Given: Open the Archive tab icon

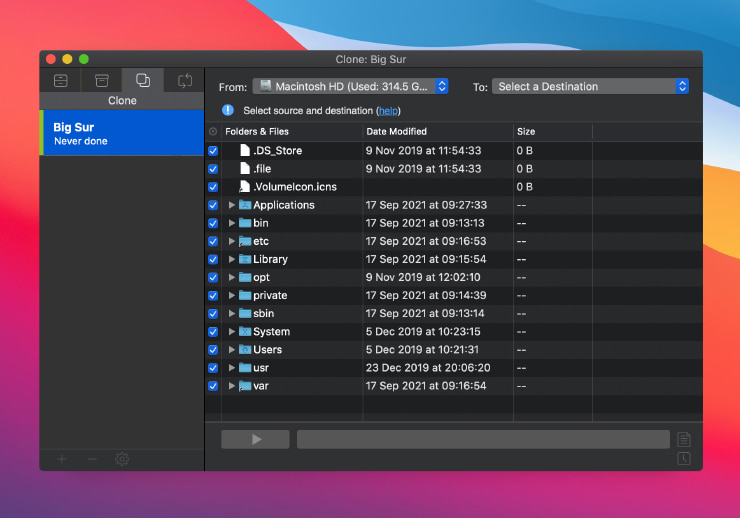Looking at the screenshot, I should click(x=101, y=81).
